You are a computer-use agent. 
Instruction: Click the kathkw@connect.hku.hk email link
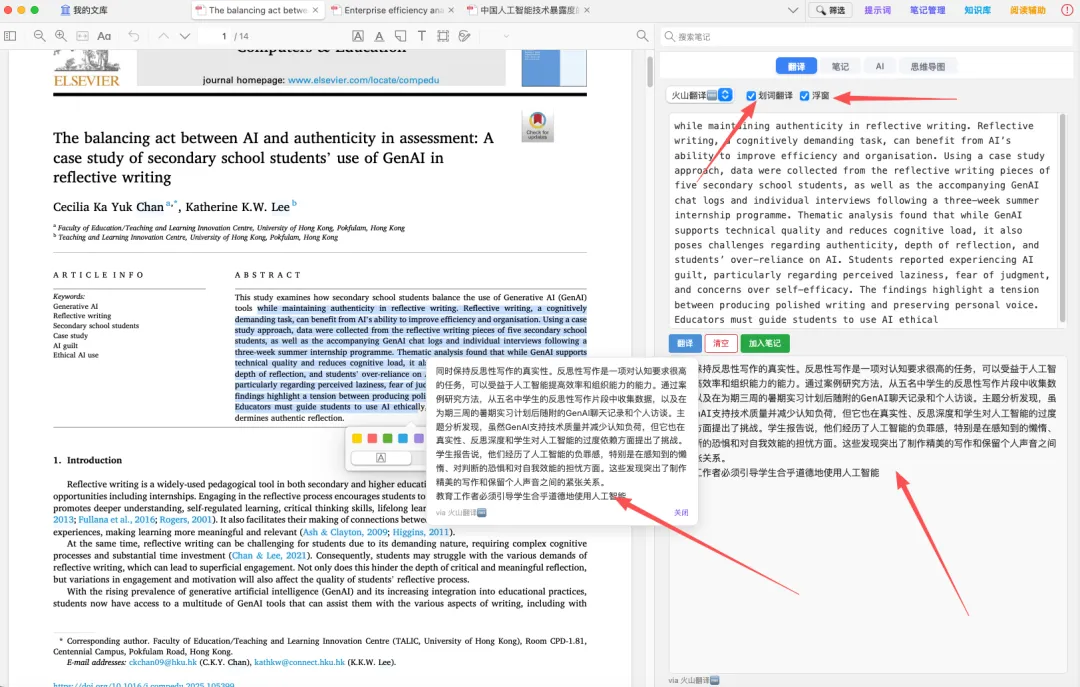click(299, 662)
